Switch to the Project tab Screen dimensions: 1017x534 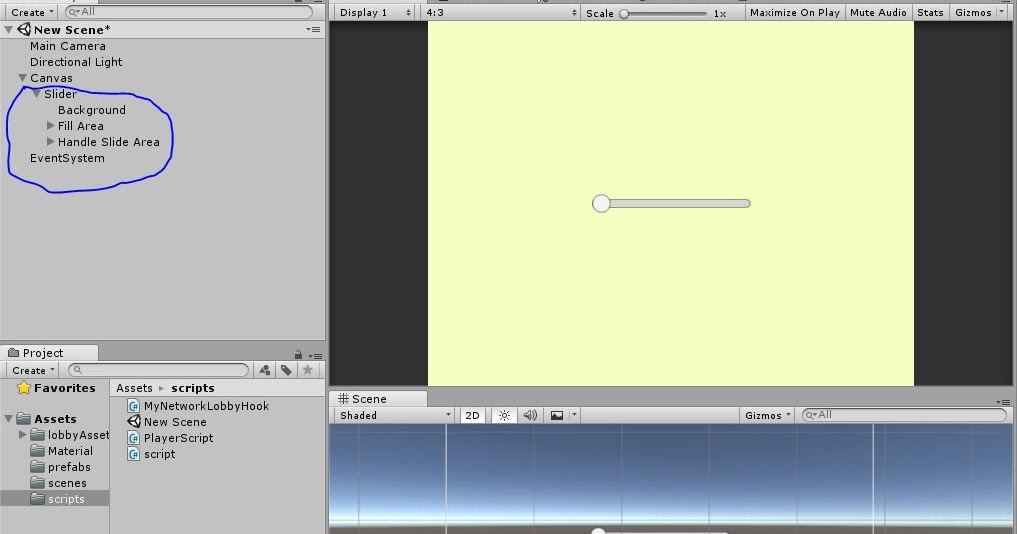pos(49,353)
